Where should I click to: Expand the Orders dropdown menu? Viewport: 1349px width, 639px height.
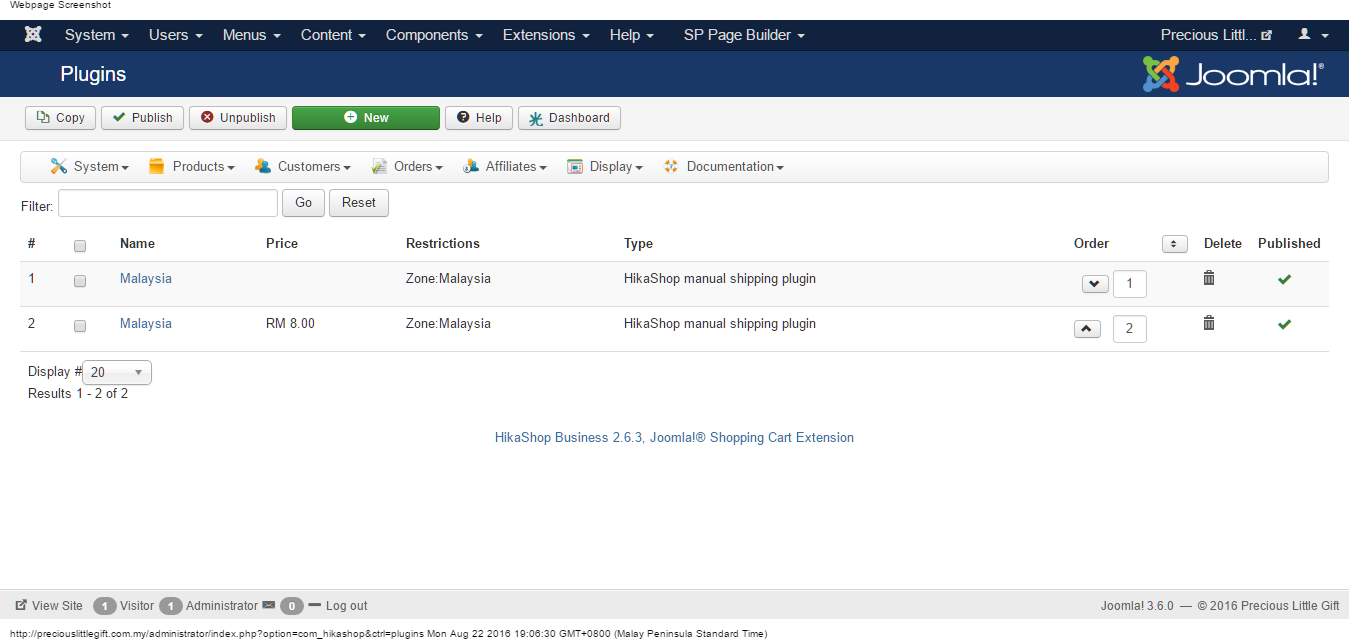(406, 167)
